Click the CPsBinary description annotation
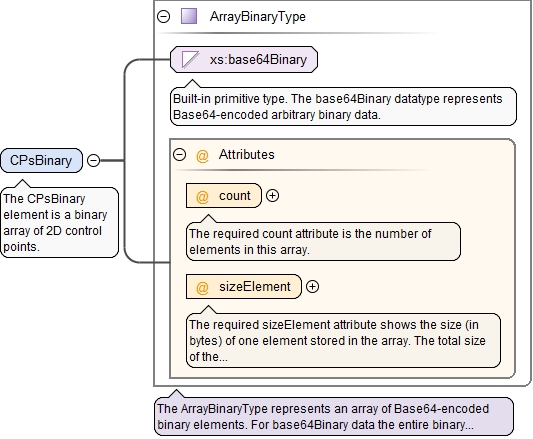 pyautogui.click(x=59, y=222)
